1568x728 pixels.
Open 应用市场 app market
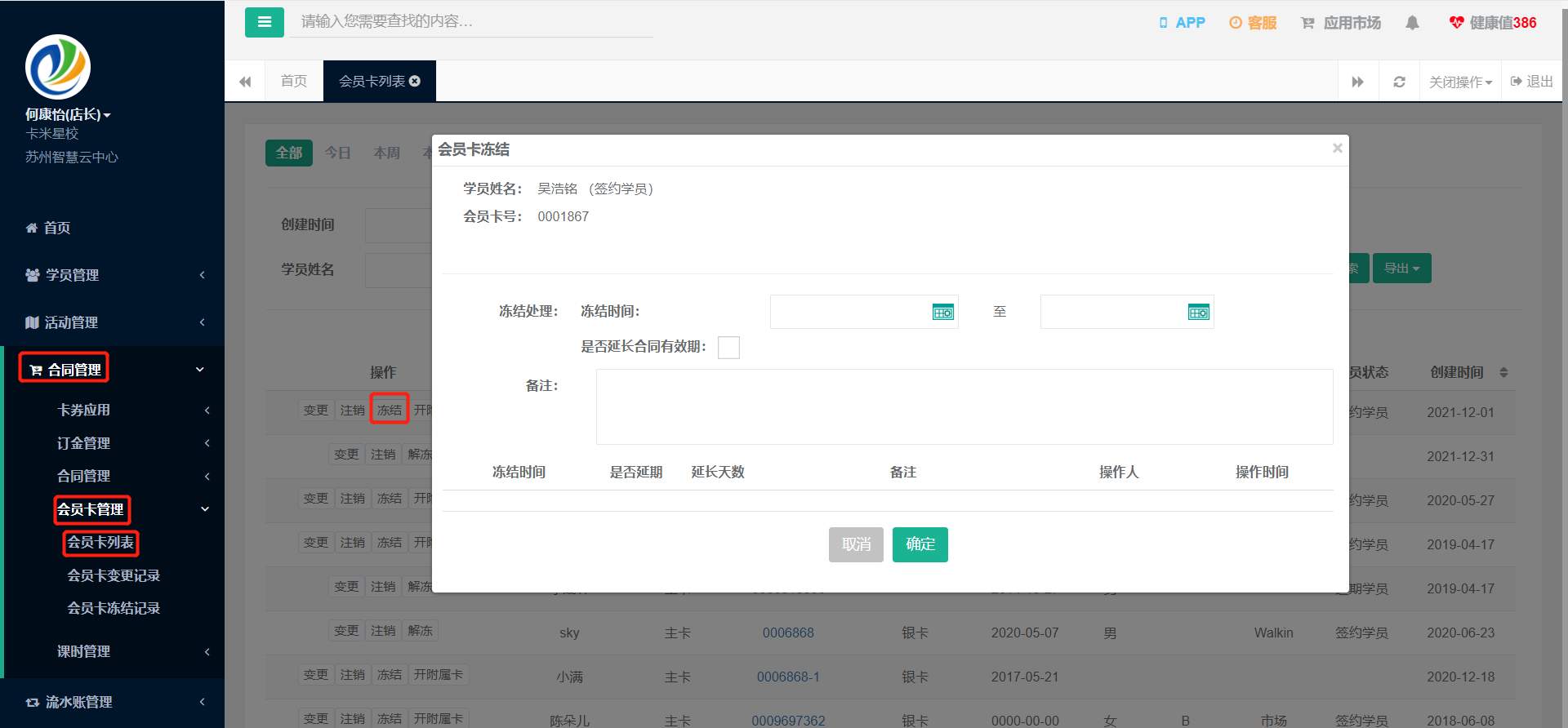(1341, 23)
